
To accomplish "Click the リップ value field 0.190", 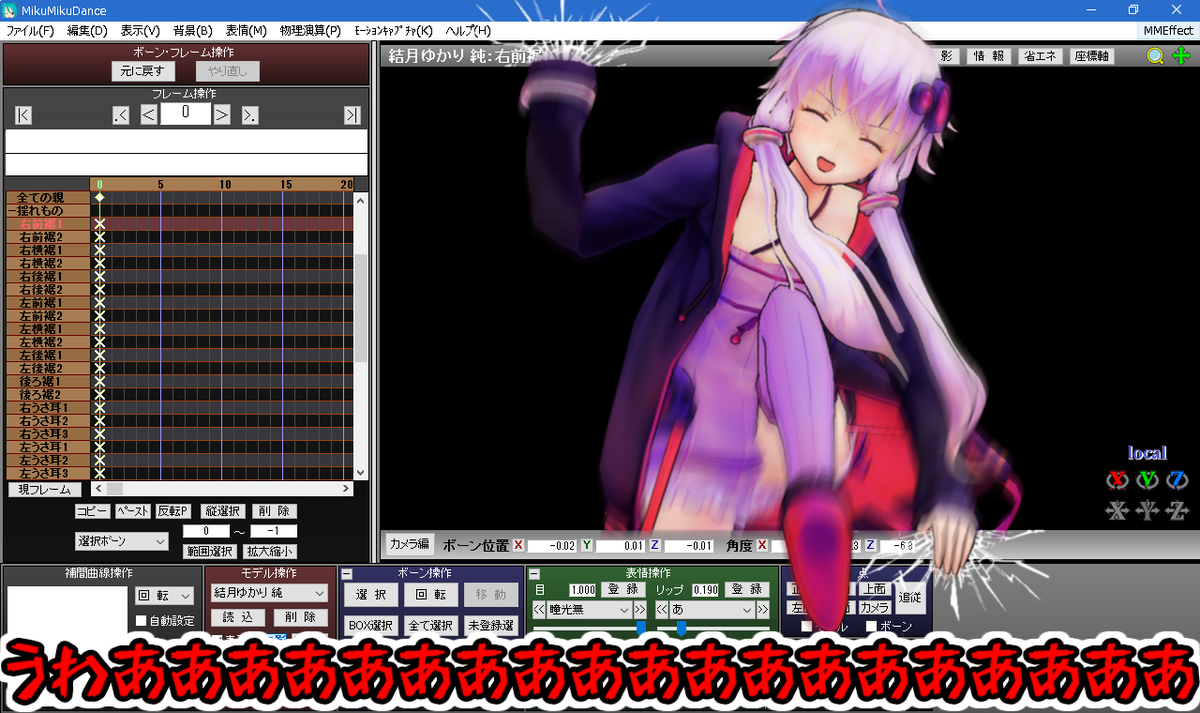I will click(706, 590).
